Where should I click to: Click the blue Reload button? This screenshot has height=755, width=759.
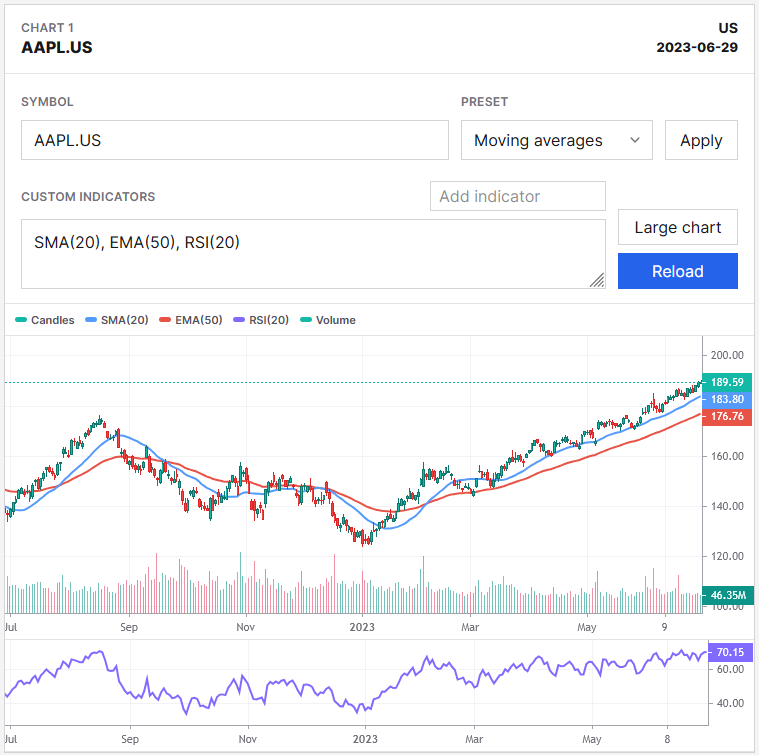tap(678, 271)
